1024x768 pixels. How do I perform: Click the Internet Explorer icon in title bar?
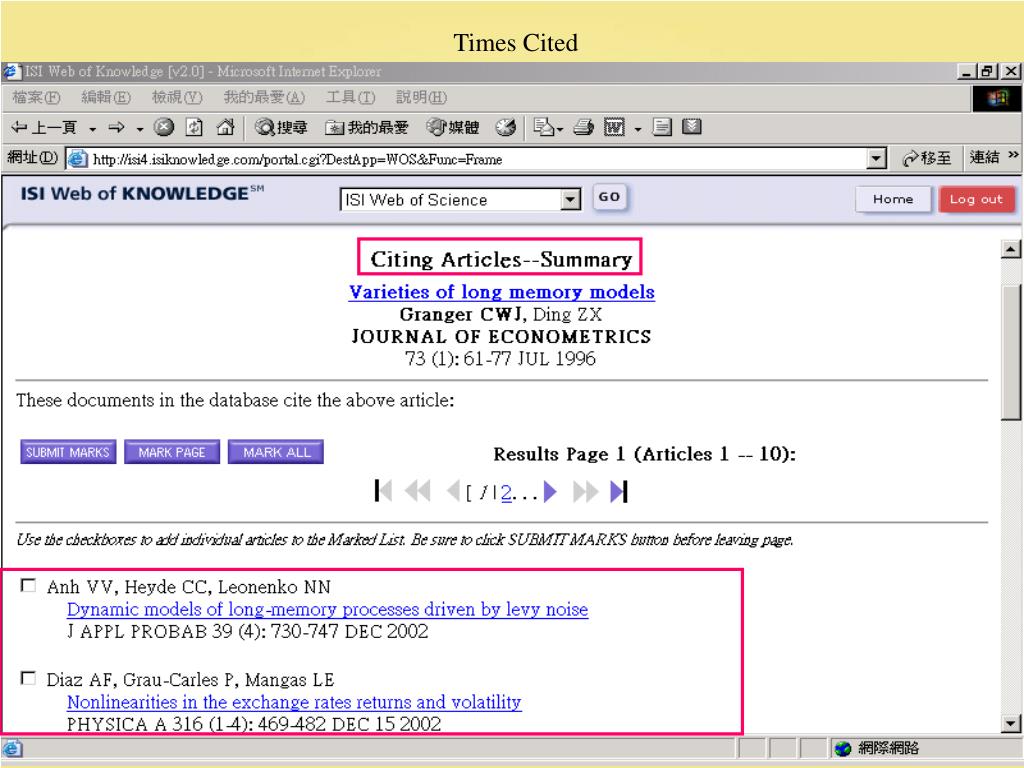[x=12, y=71]
